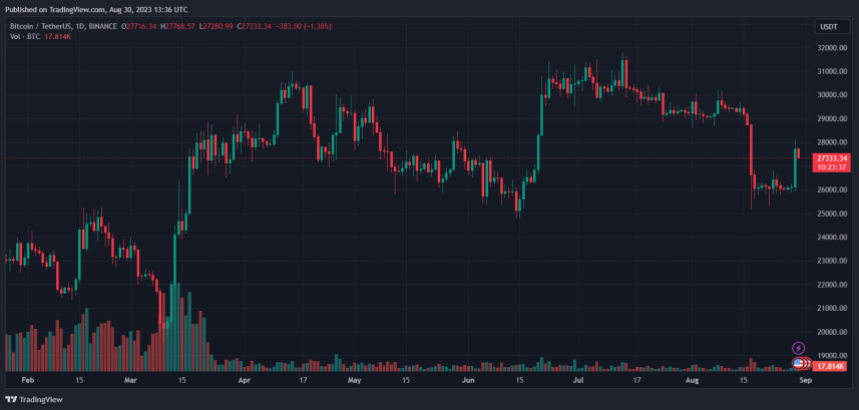
Task: Click the Feb label on time axis
Action: coord(27,381)
